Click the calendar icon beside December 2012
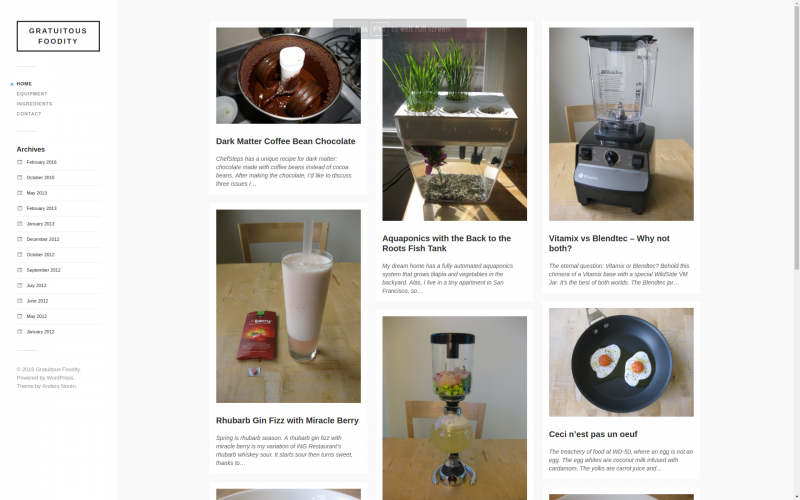 (19, 239)
